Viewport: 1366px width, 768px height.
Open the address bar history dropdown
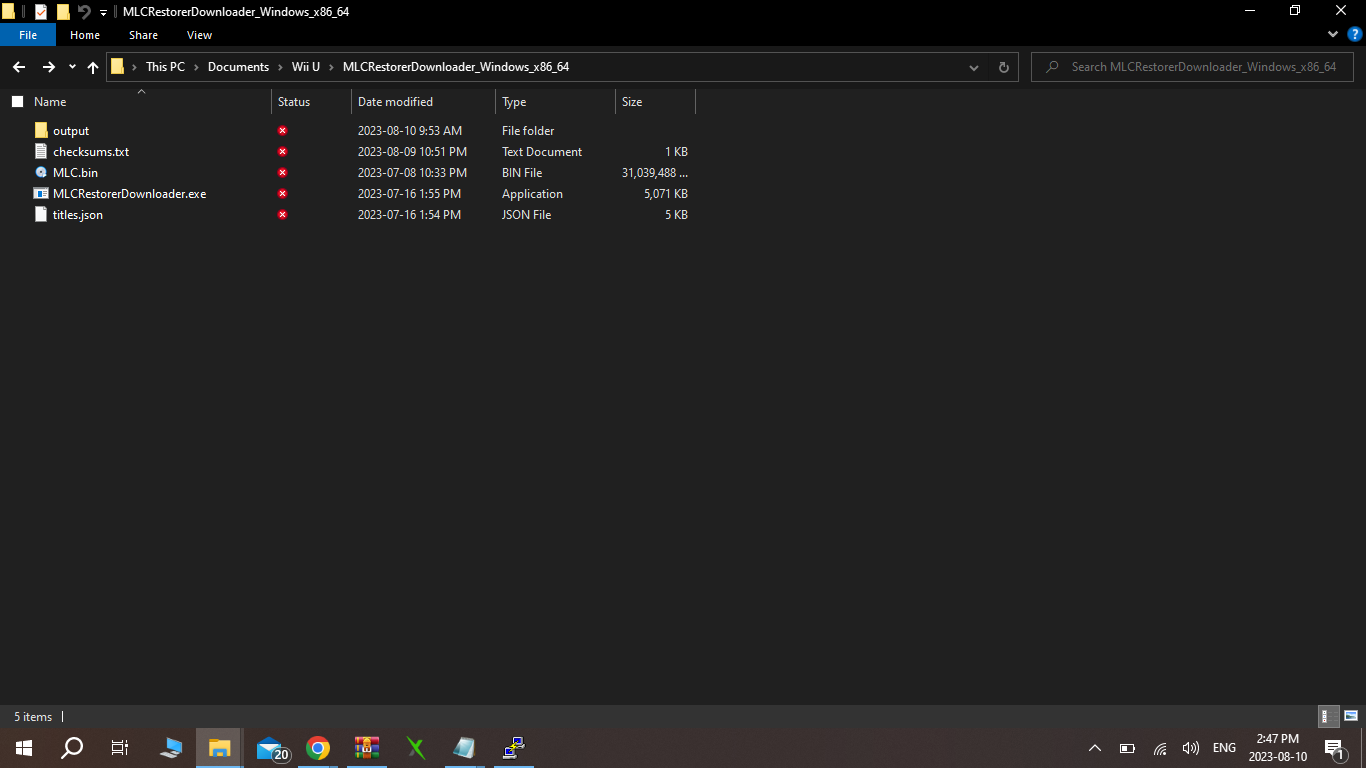point(974,67)
